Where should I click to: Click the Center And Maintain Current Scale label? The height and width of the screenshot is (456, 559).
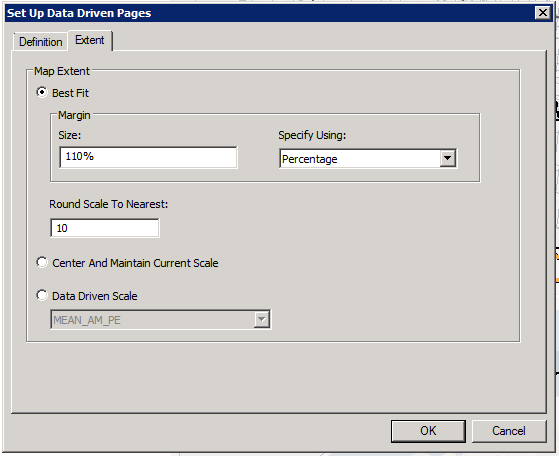pyautogui.click(x=135, y=263)
